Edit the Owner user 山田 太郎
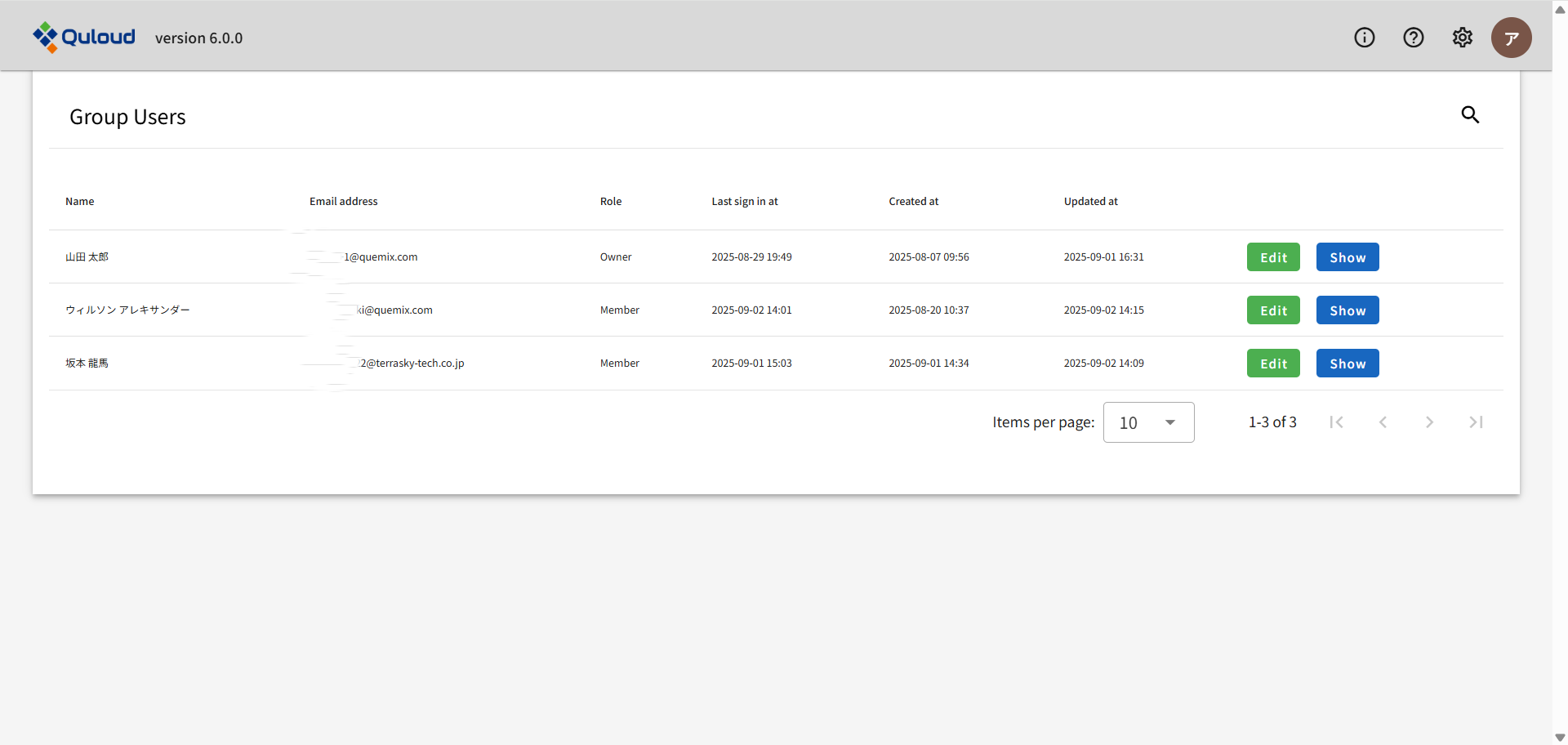1568x745 pixels. pos(1273,257)
